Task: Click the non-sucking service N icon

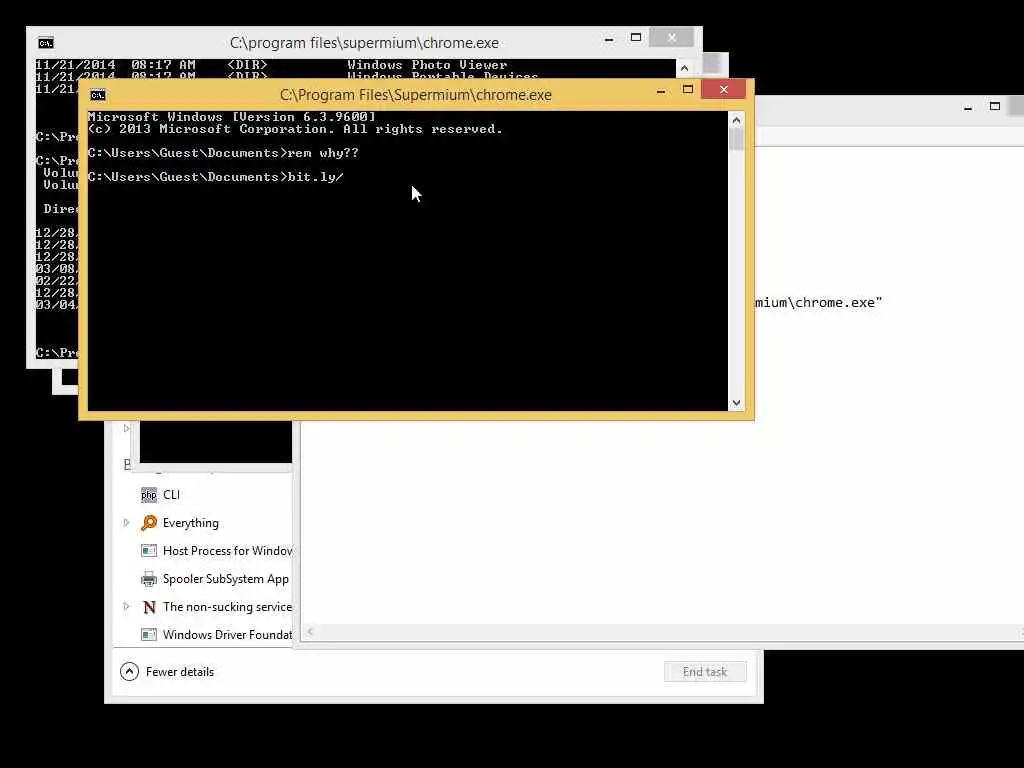Action: click(x=149, y=607)
